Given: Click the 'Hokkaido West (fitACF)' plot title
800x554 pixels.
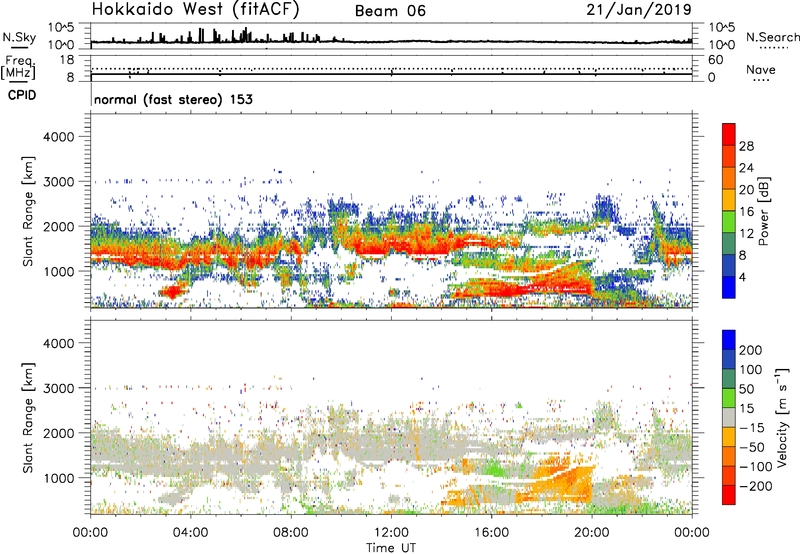Looking at the screenshot, I should click(195, 9).
